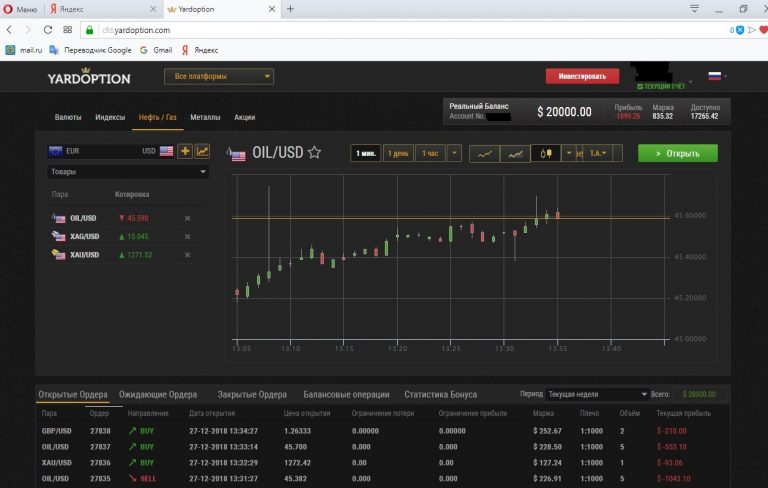Close the Yardoption browser tab
The height and width of the screenshot is (488, 768).
(x=272, y=9)
